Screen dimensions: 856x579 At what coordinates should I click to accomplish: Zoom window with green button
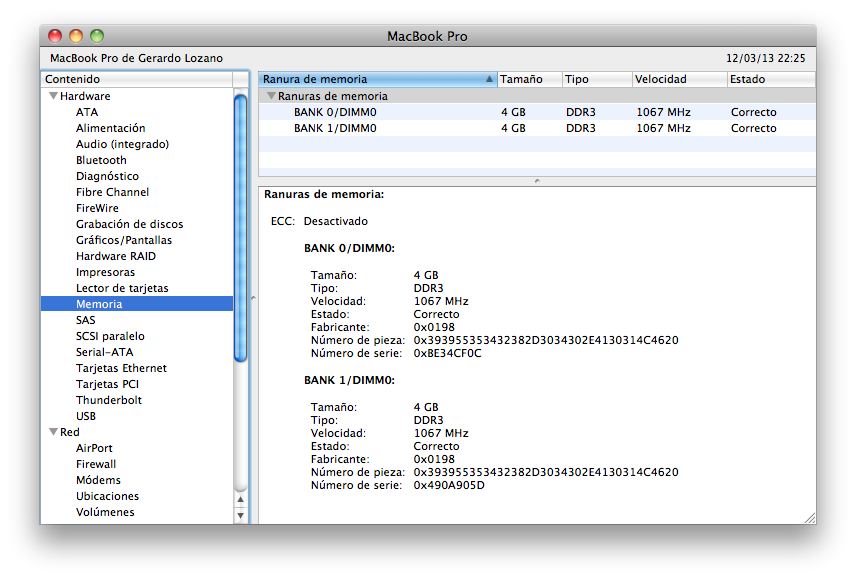pos(97,36)
